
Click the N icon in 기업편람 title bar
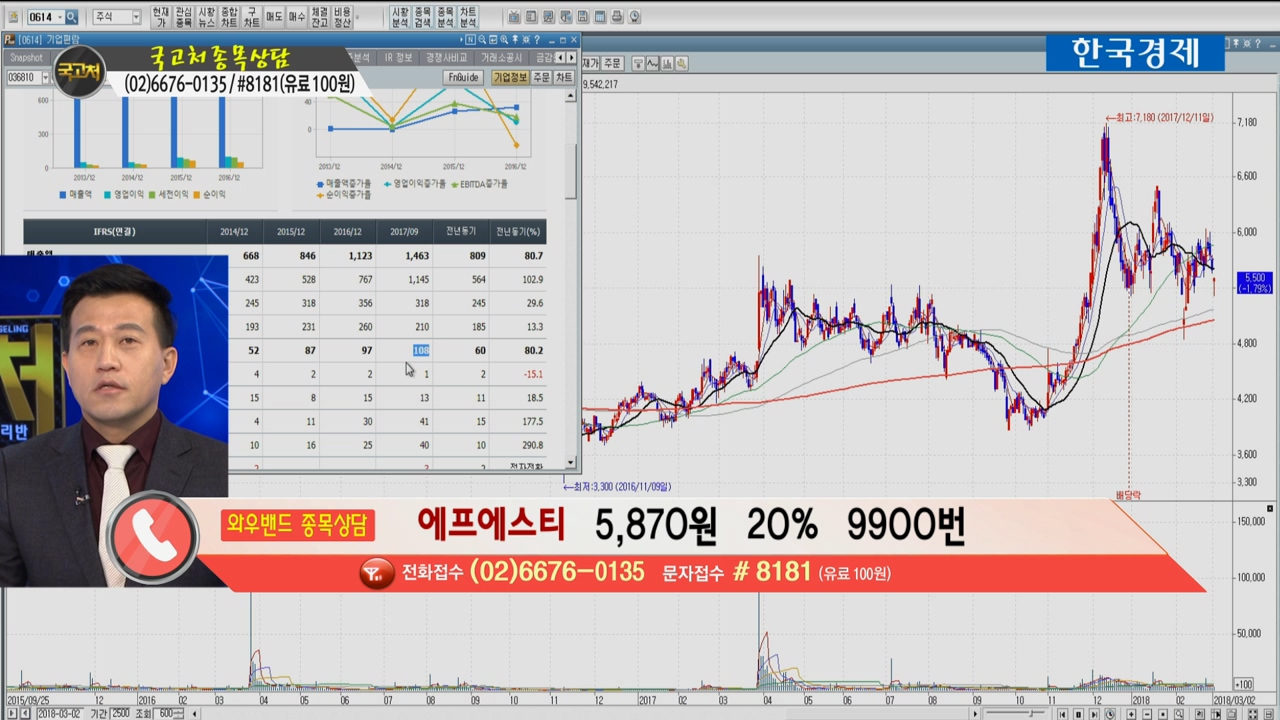tap(470, 40)
